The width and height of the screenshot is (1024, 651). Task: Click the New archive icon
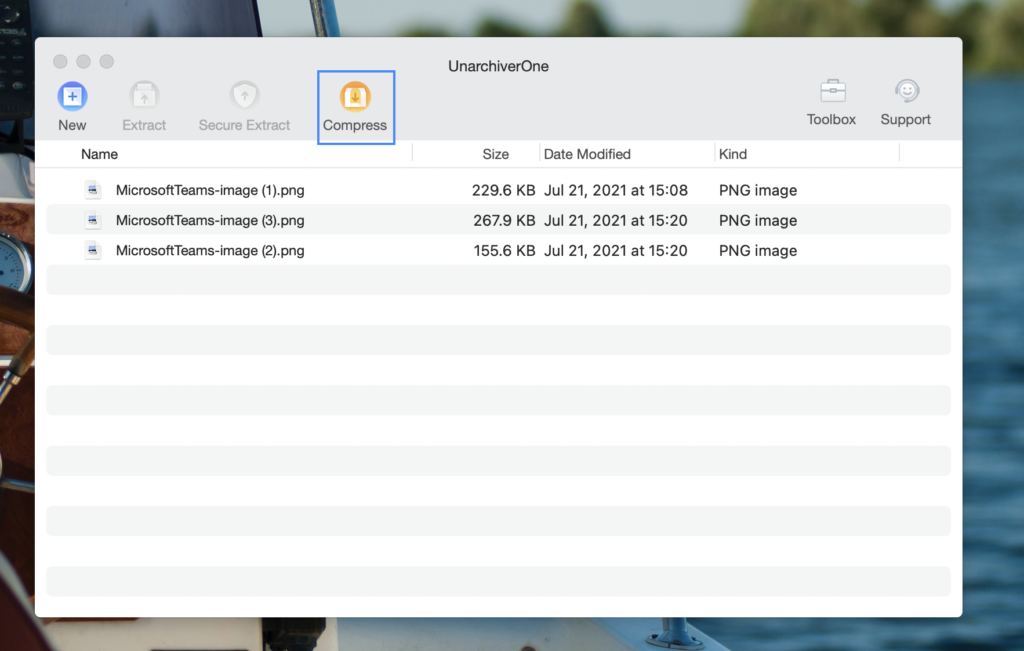point(72,96)
